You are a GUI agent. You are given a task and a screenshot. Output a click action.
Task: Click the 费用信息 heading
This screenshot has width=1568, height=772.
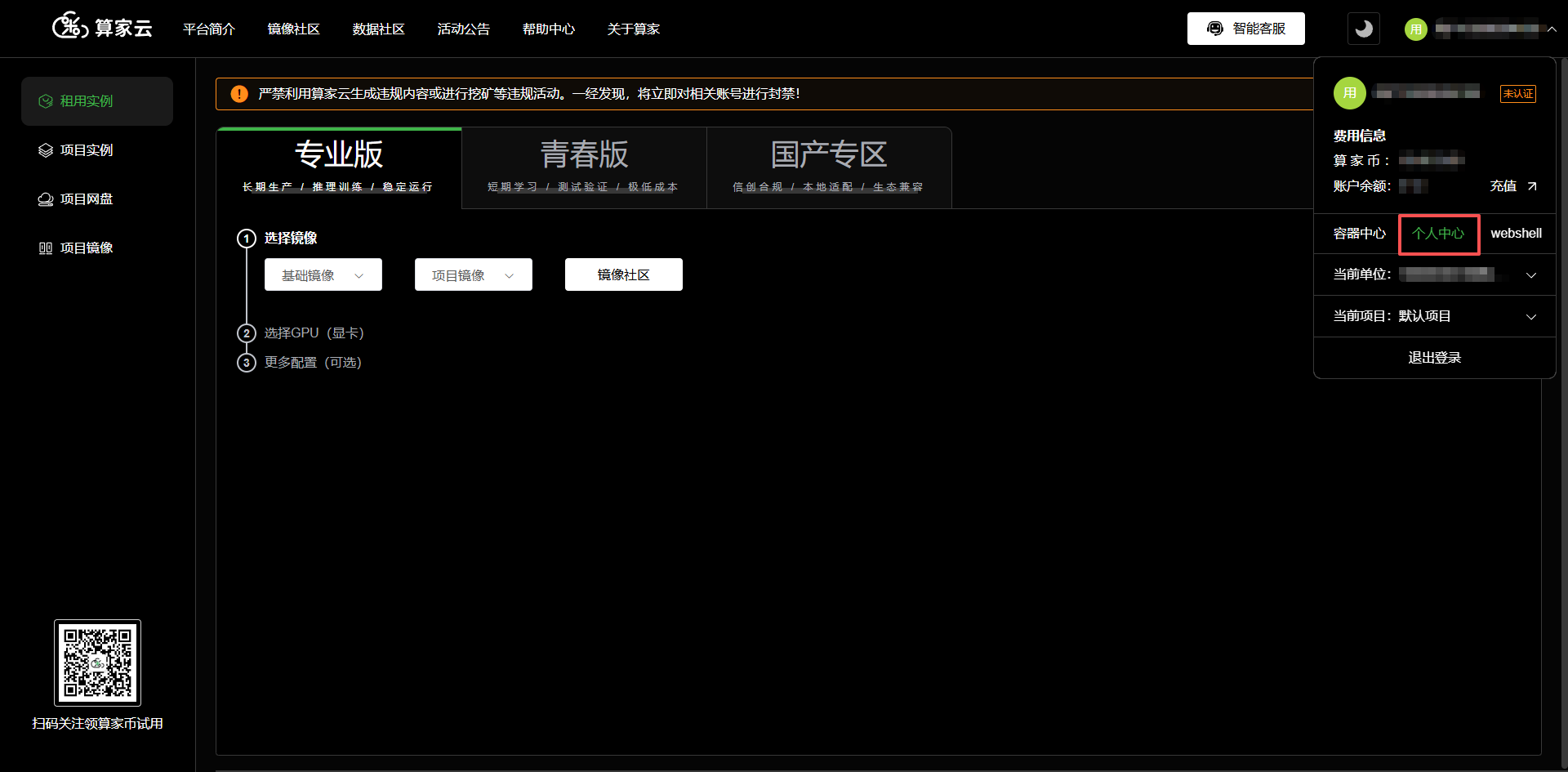point(1360,136)
